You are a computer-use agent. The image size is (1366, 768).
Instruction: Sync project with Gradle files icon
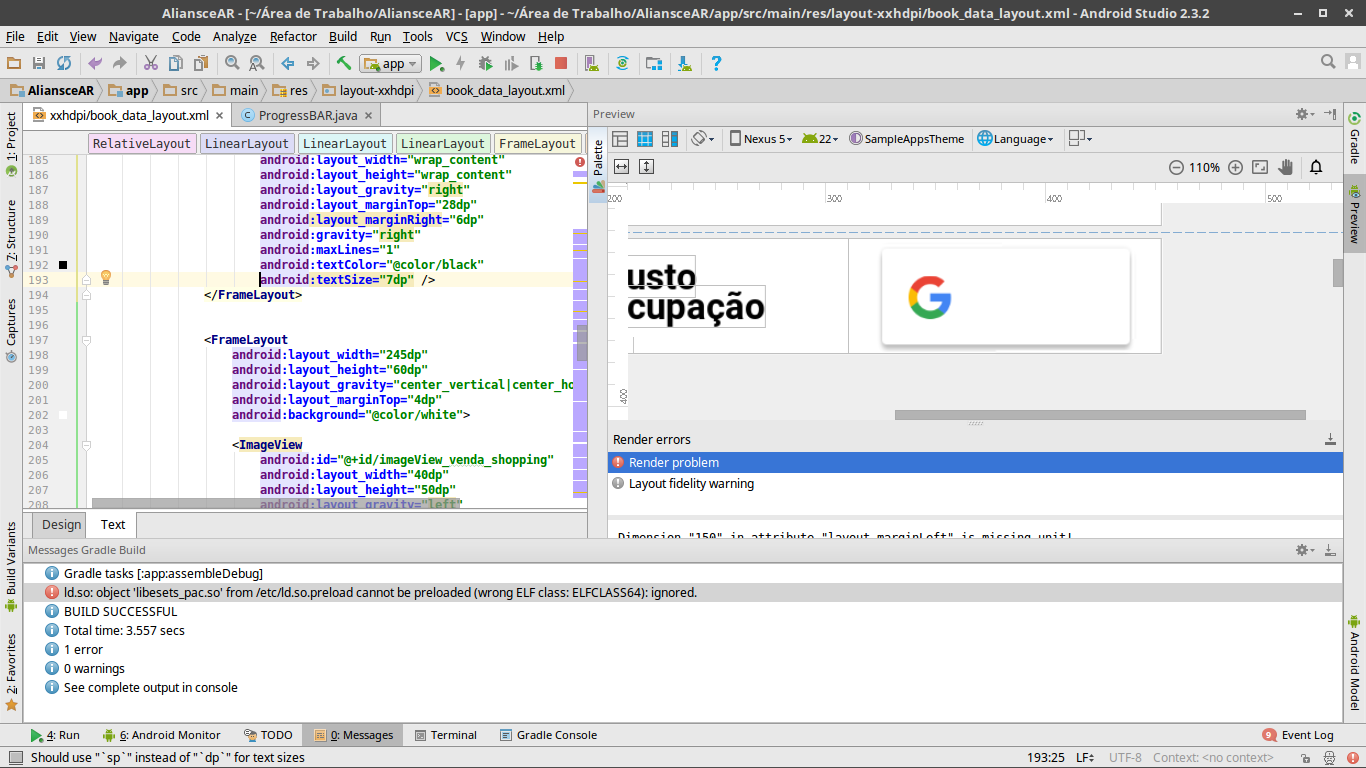click(622, 63)
